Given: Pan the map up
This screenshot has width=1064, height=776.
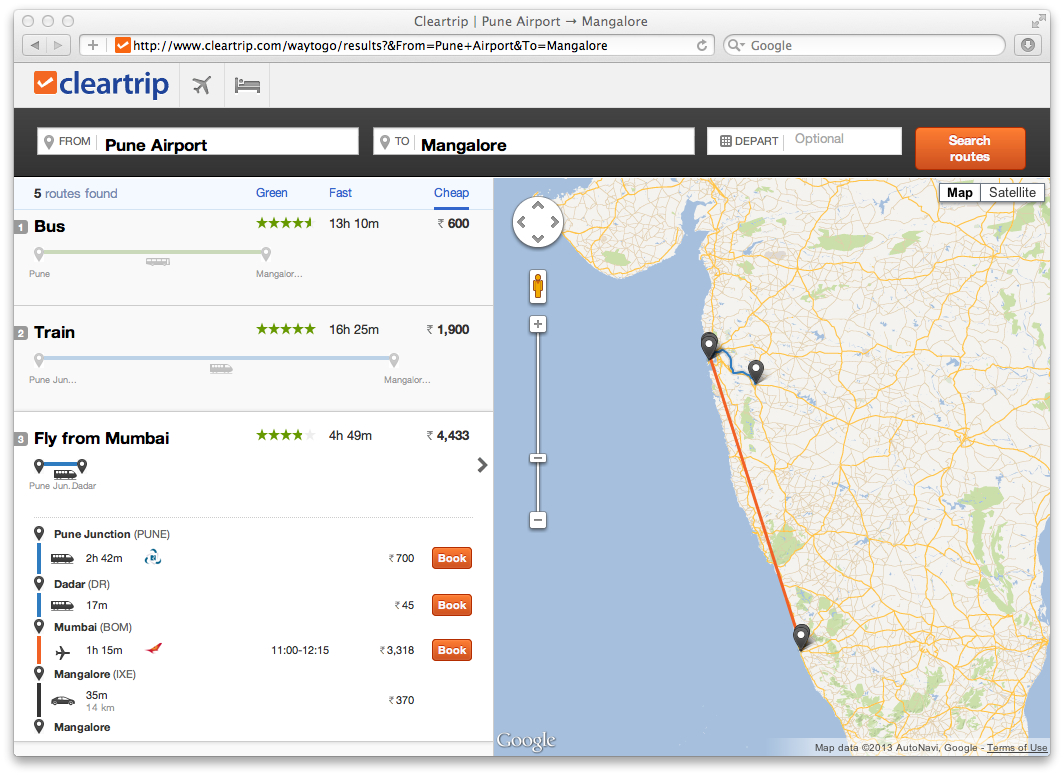Looking at the screenshot, I should pyautogui.click(x=538, y=205).
